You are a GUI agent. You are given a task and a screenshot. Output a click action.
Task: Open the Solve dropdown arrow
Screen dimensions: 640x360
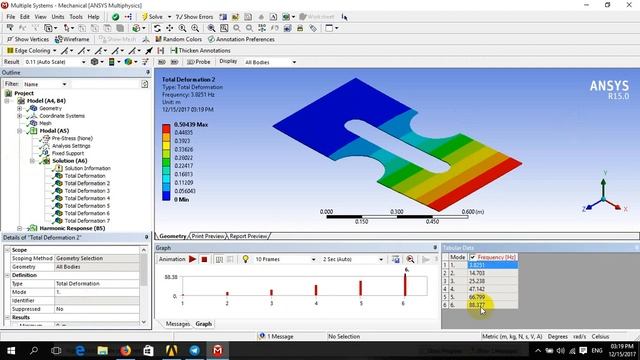169,17
